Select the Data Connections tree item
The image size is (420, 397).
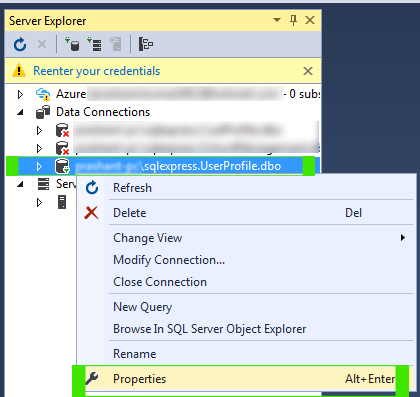pyautogui.click(x=103, y=112)
